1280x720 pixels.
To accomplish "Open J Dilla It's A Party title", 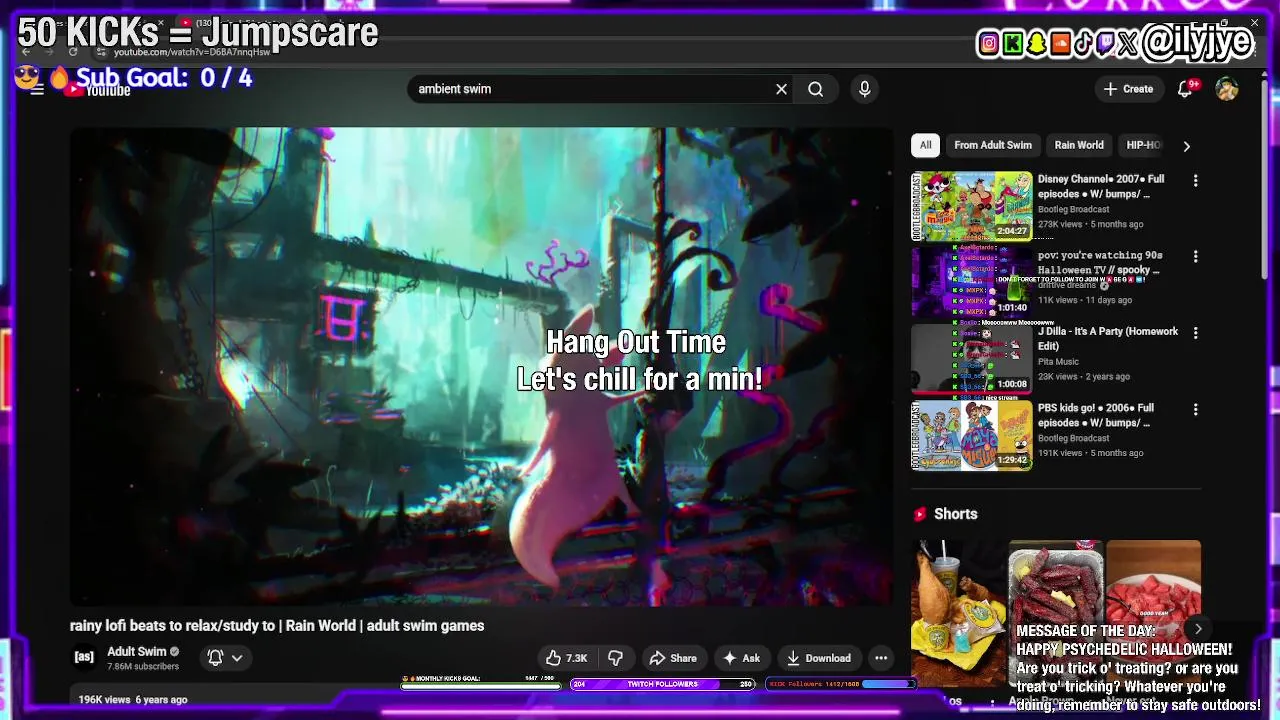I will click(x=1108, y=339).
